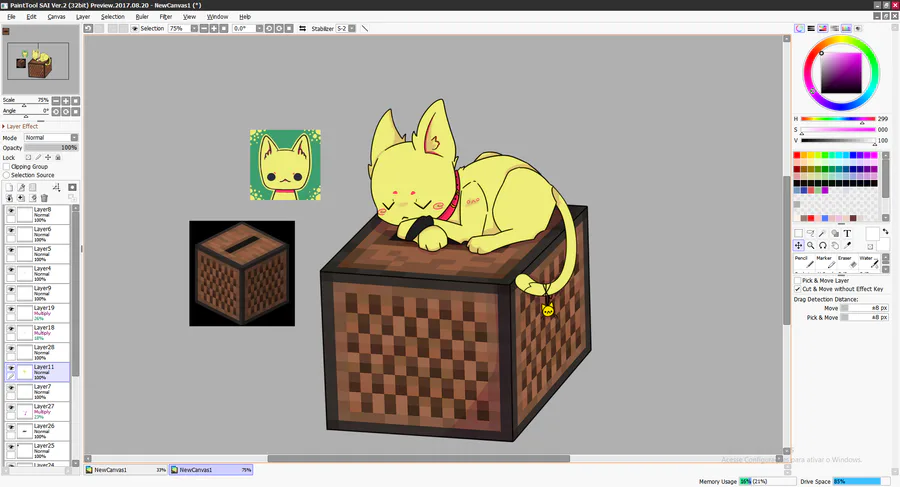Hide Layer19 using its eye icon

11,309
